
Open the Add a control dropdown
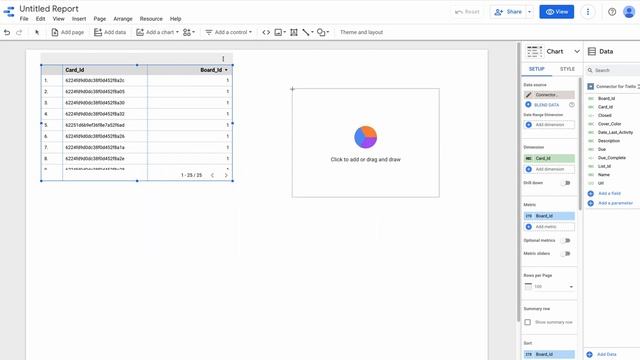228,32
